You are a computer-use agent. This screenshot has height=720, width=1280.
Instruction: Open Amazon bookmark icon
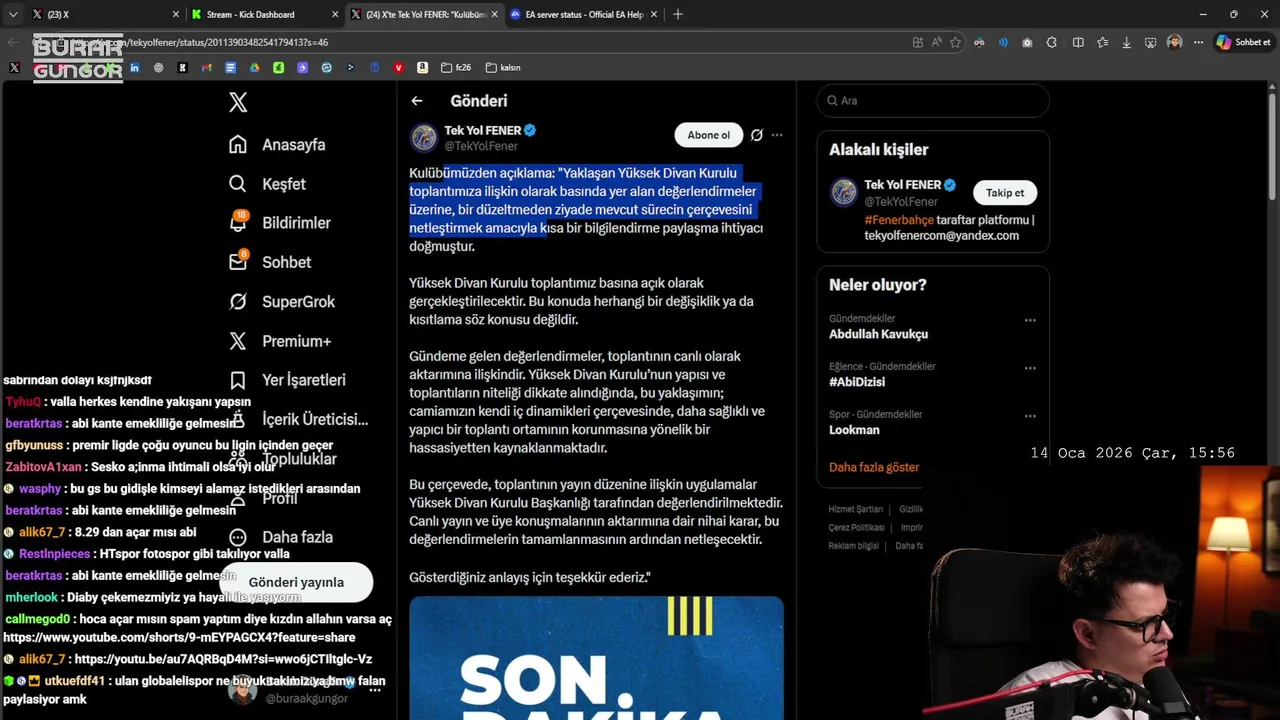coord(422,68)
